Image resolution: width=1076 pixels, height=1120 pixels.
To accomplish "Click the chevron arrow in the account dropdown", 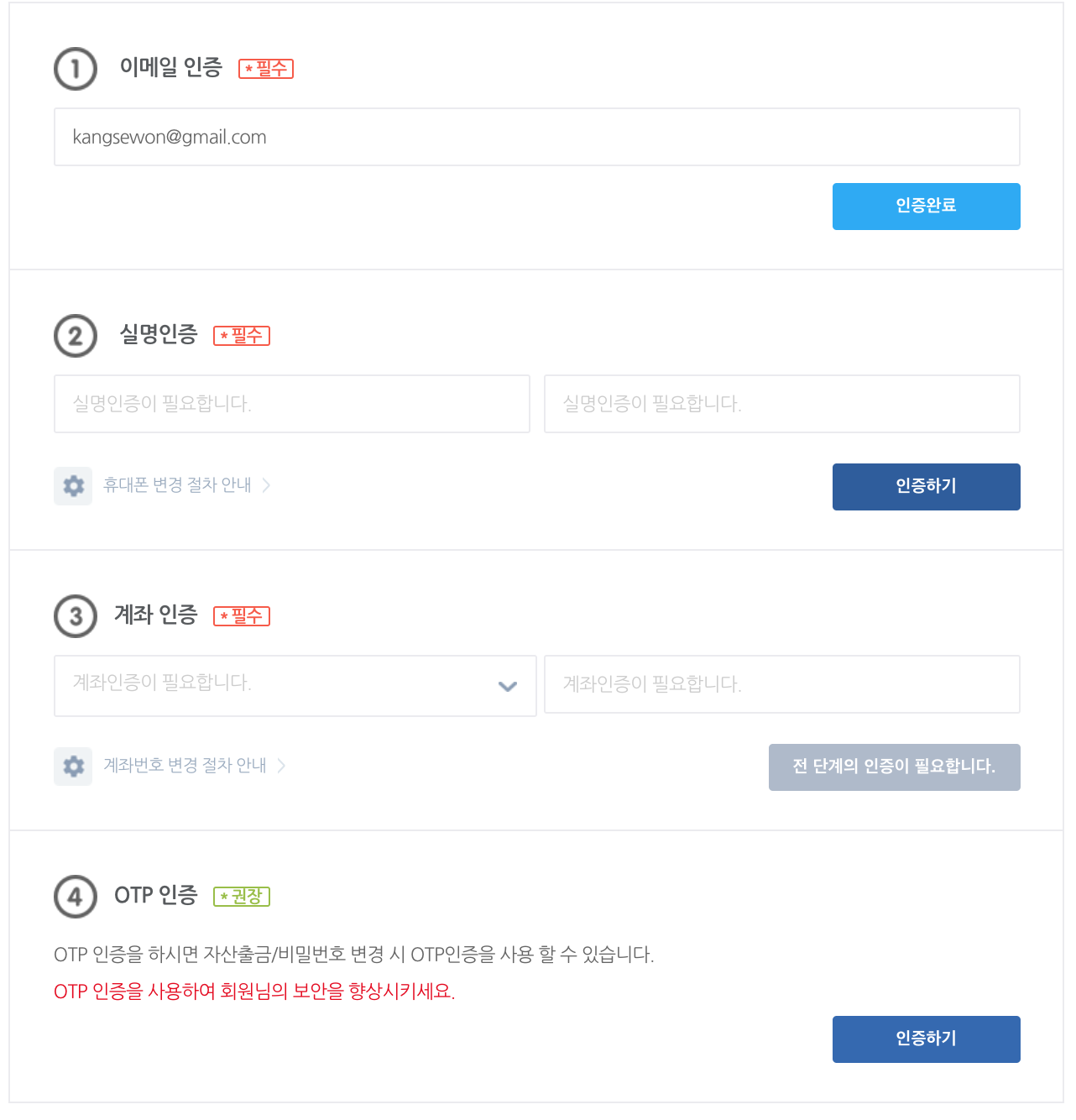I will click(x=507, y=686).
